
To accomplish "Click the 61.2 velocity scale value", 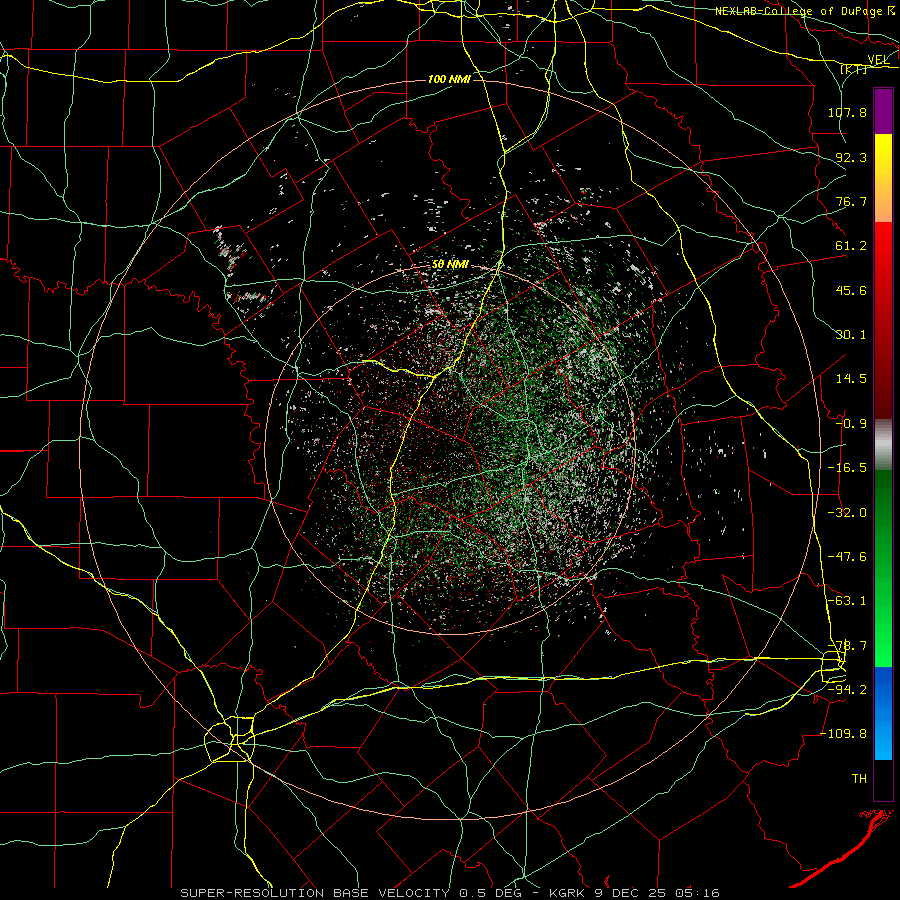I will click(851, 246).
